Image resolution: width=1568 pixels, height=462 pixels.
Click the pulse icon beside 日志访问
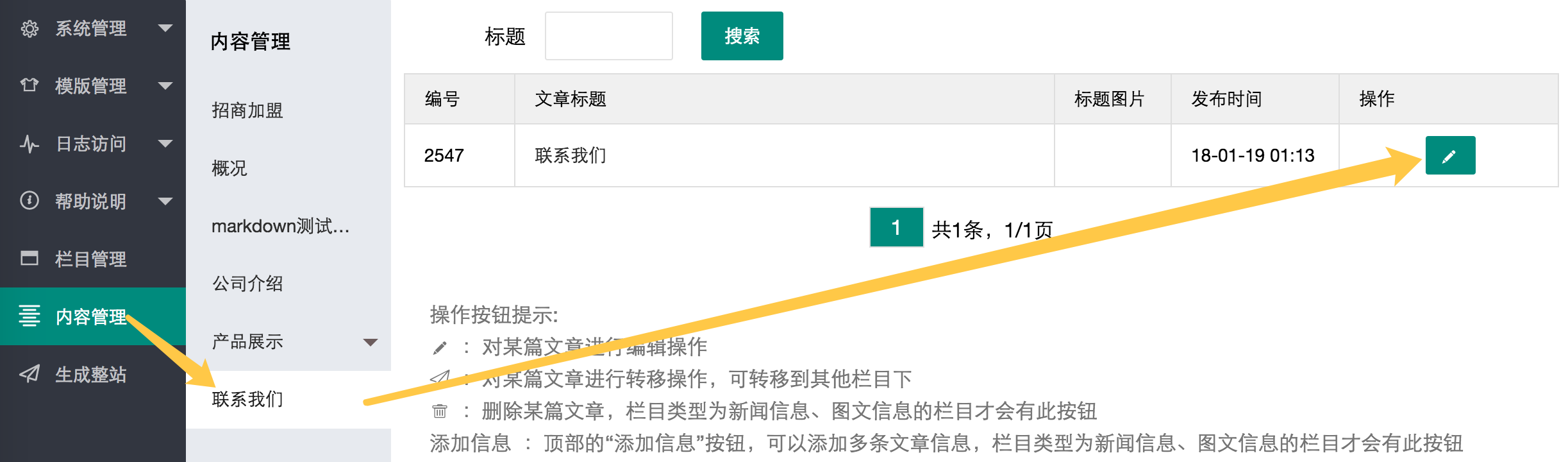[29, 144]
